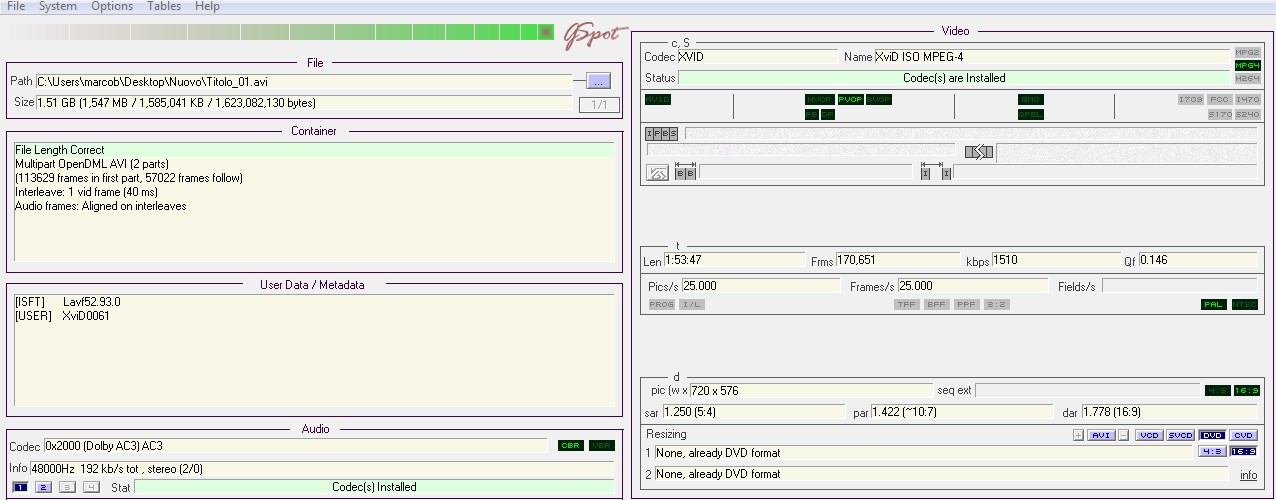
Task: Click the broken-link splice icon
Action: [979, 152]
